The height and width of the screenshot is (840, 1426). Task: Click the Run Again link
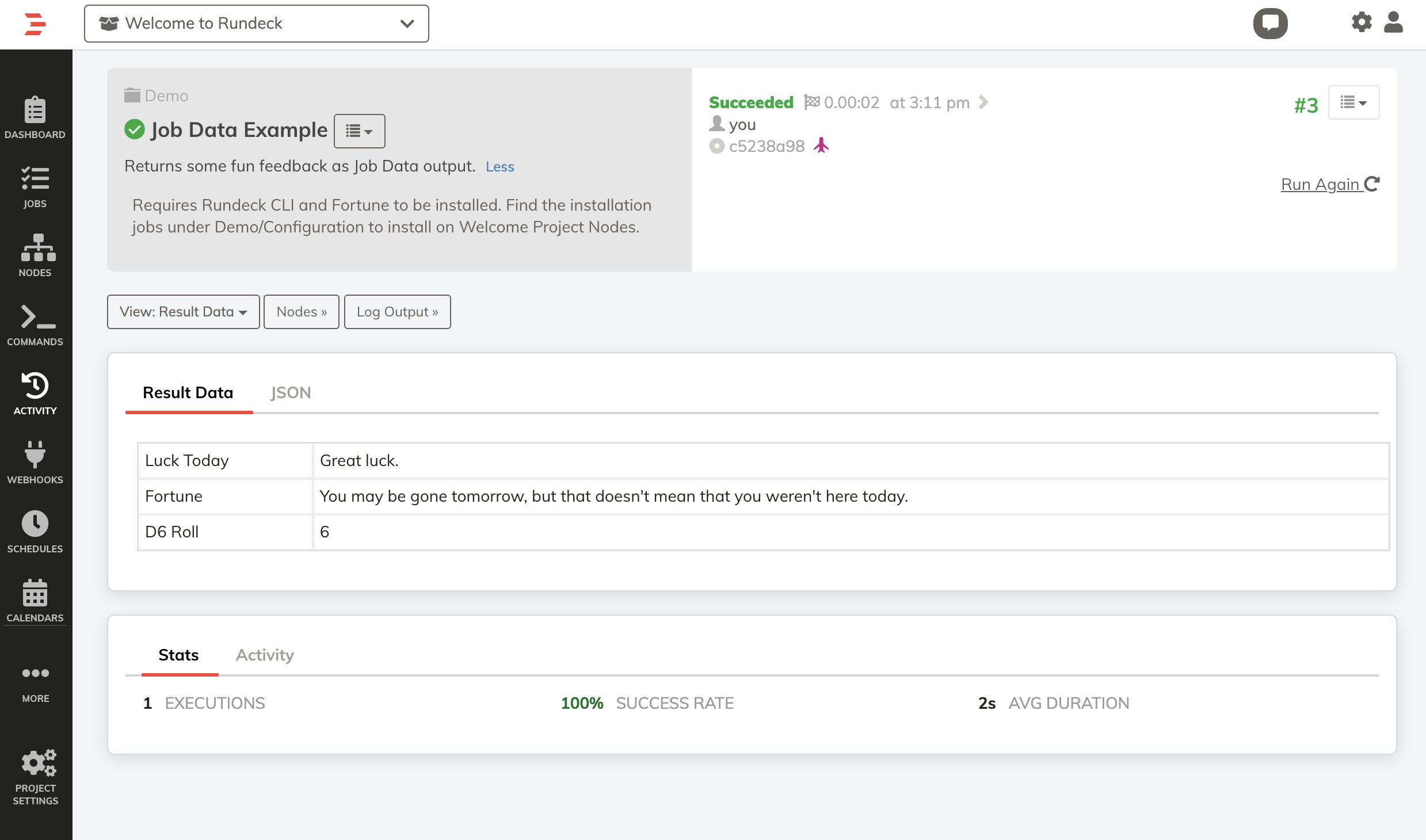tap(1330, 184)
